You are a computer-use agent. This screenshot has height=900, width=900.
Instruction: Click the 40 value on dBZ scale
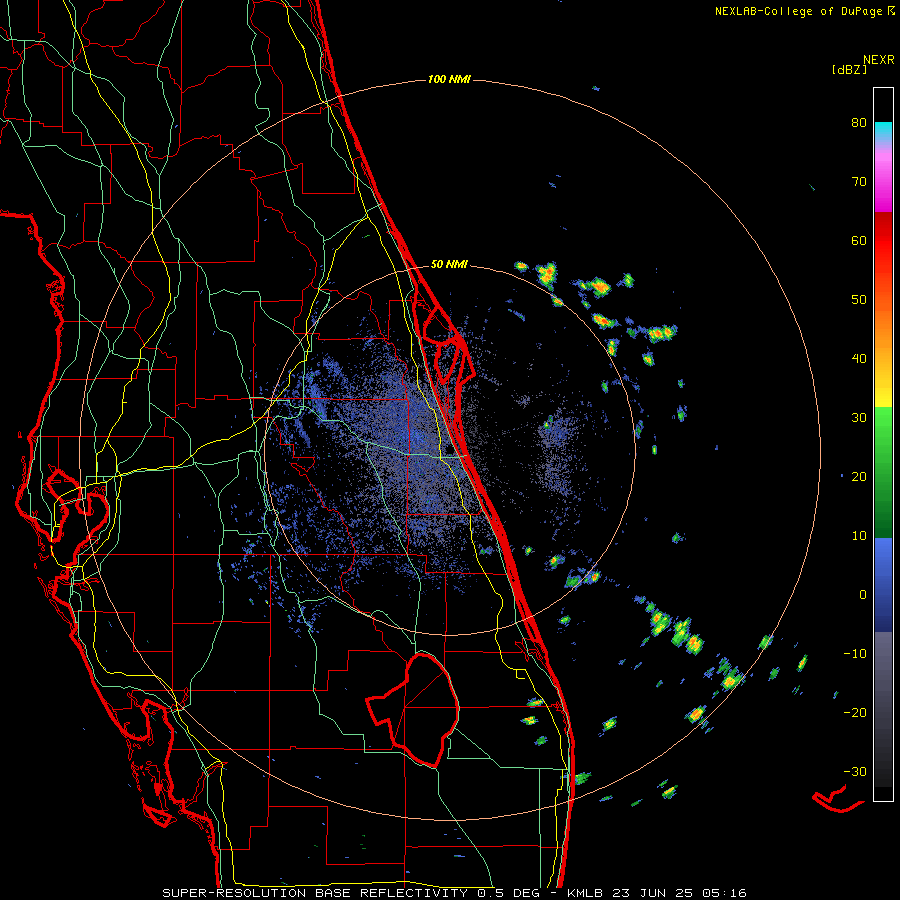click(859, 359)
